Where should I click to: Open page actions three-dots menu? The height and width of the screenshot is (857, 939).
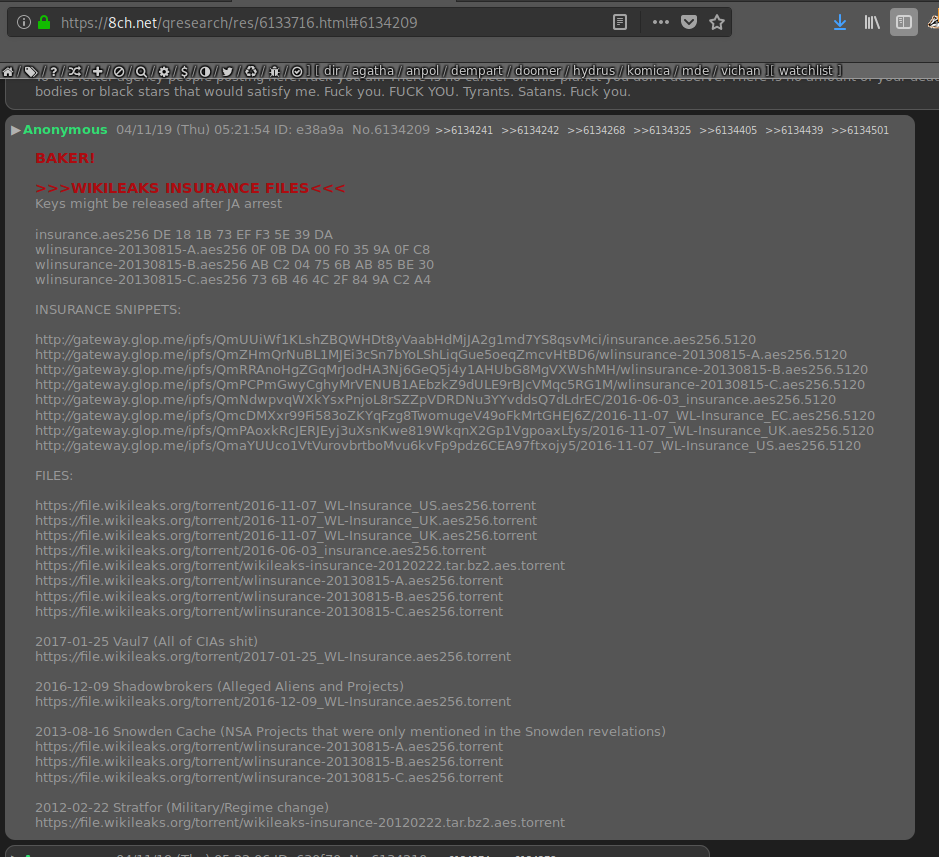click(x=661, y=23)
